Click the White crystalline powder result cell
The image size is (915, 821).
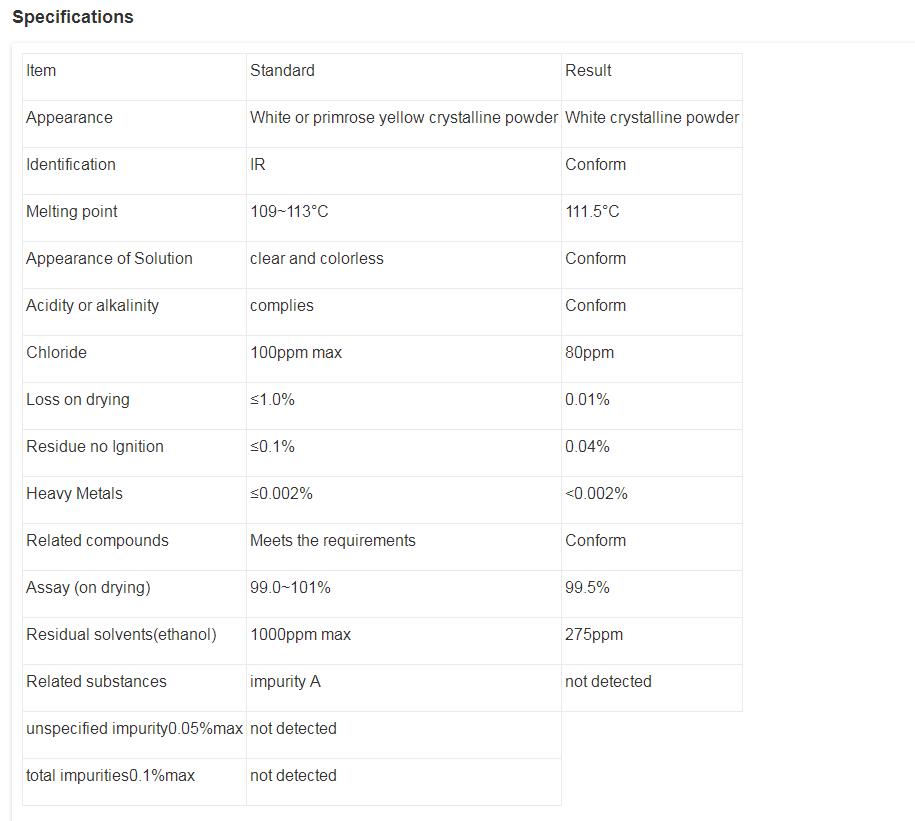pyautogui.click(x=651, y=117)
